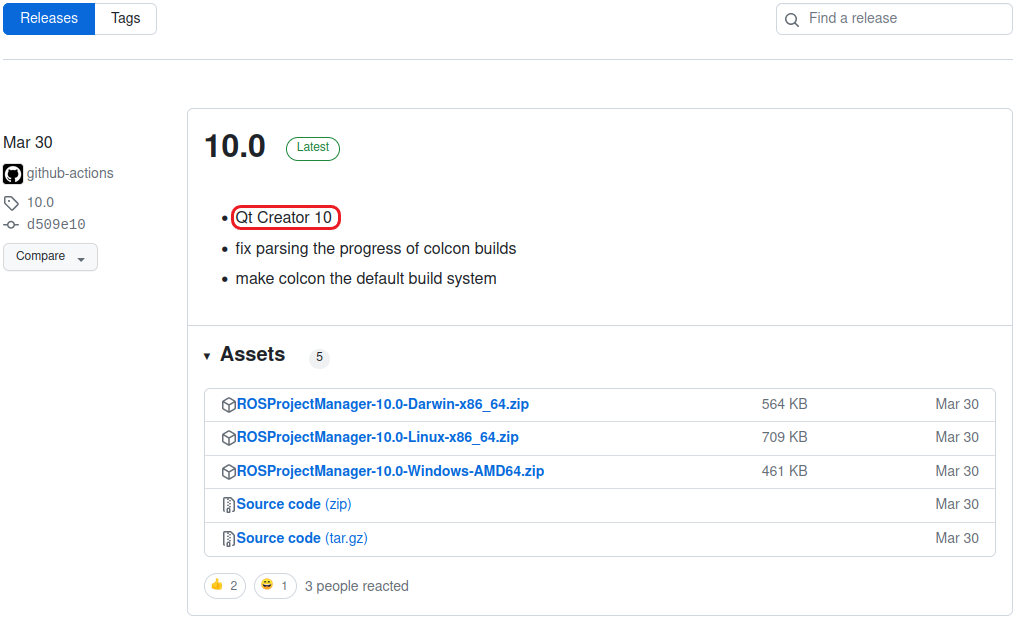Click package icon for Windows zip

228,472
